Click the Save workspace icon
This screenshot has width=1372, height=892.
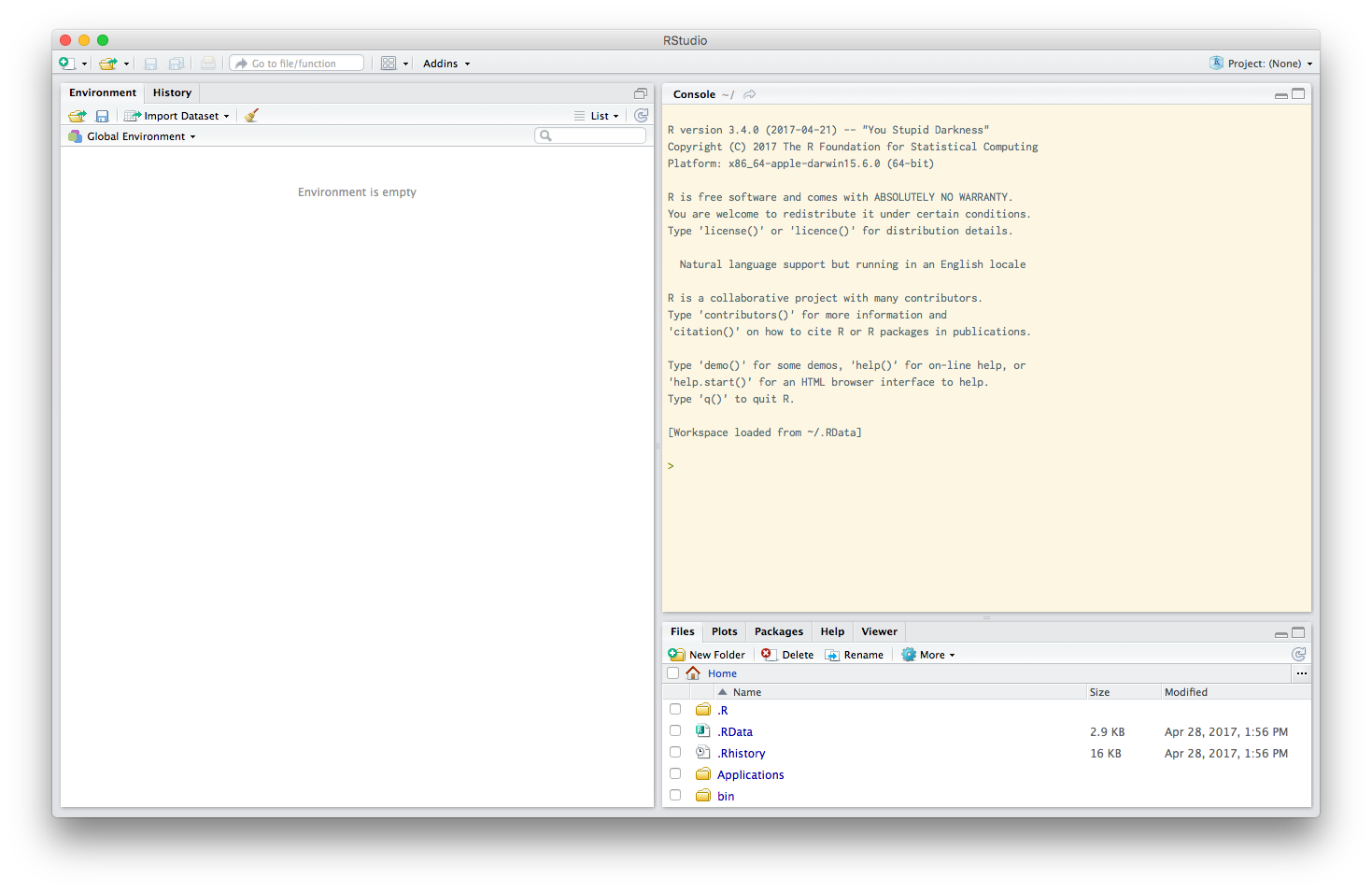tap(102, 116)
